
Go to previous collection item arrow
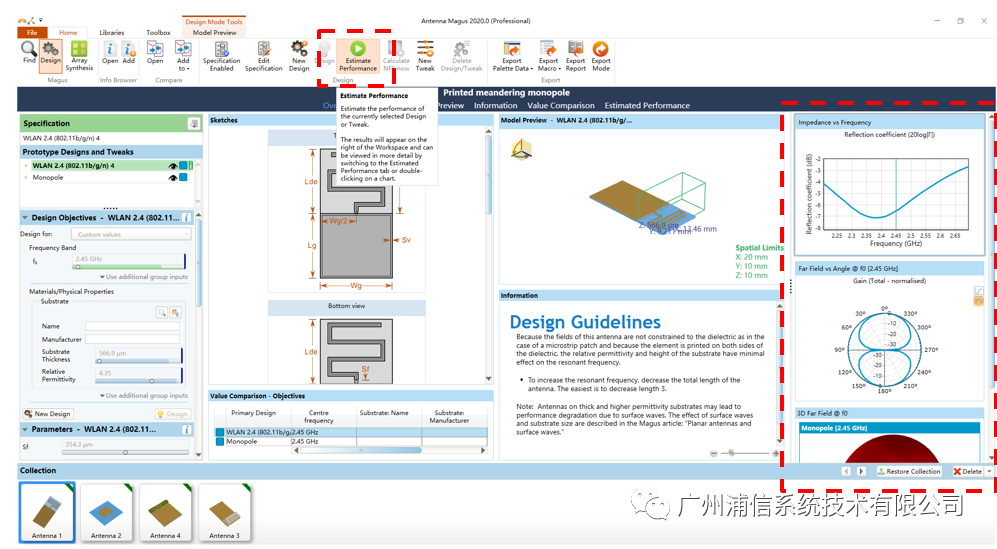coord(846,471)
